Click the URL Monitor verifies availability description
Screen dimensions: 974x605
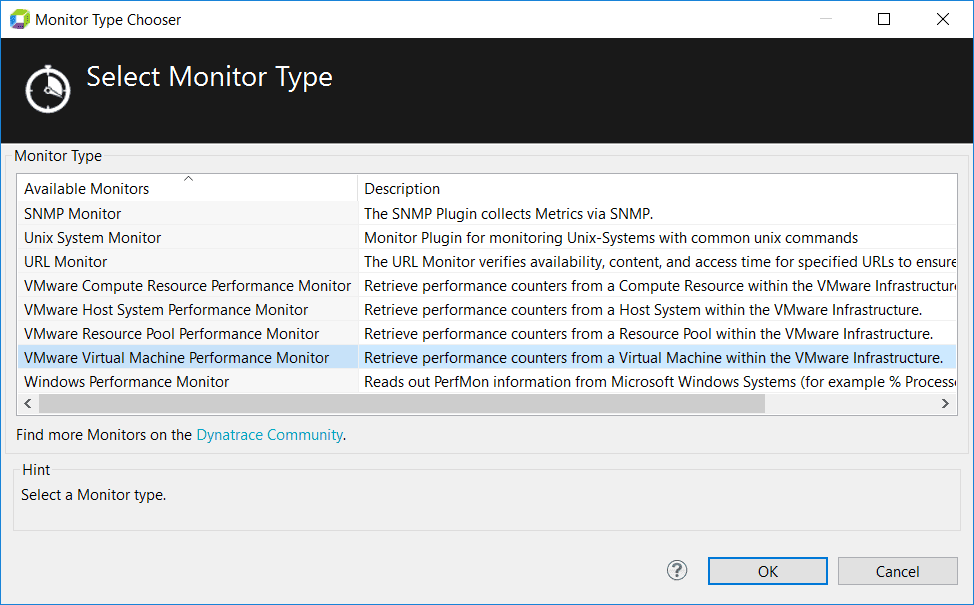(x=657, y=262)
